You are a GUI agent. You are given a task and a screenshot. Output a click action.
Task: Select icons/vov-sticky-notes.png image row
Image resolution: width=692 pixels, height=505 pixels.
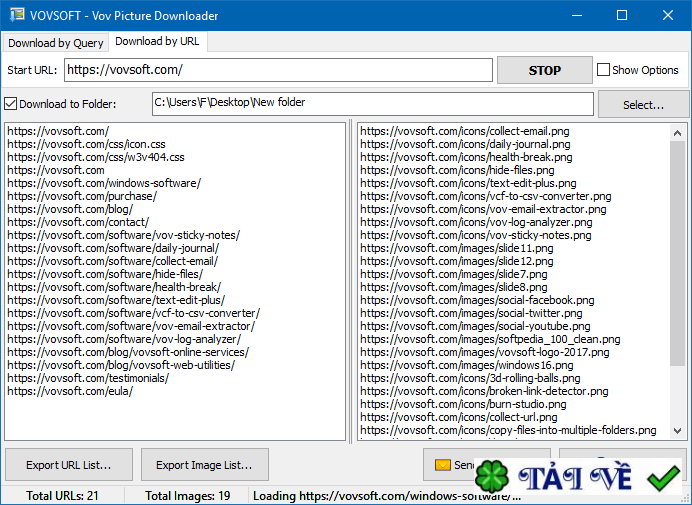[x=476, y=235]
